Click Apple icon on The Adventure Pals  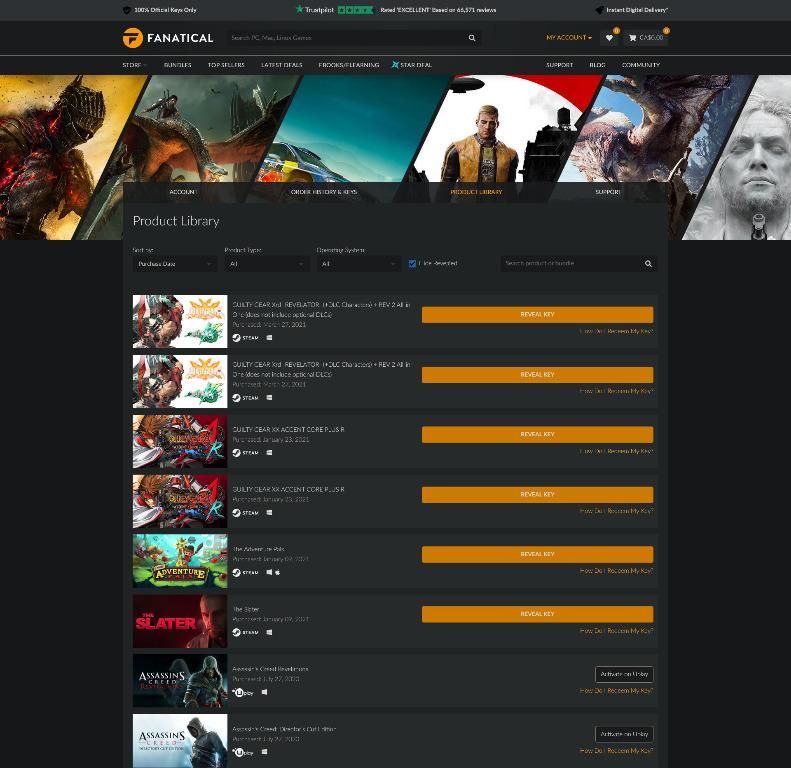pos(277,572)
